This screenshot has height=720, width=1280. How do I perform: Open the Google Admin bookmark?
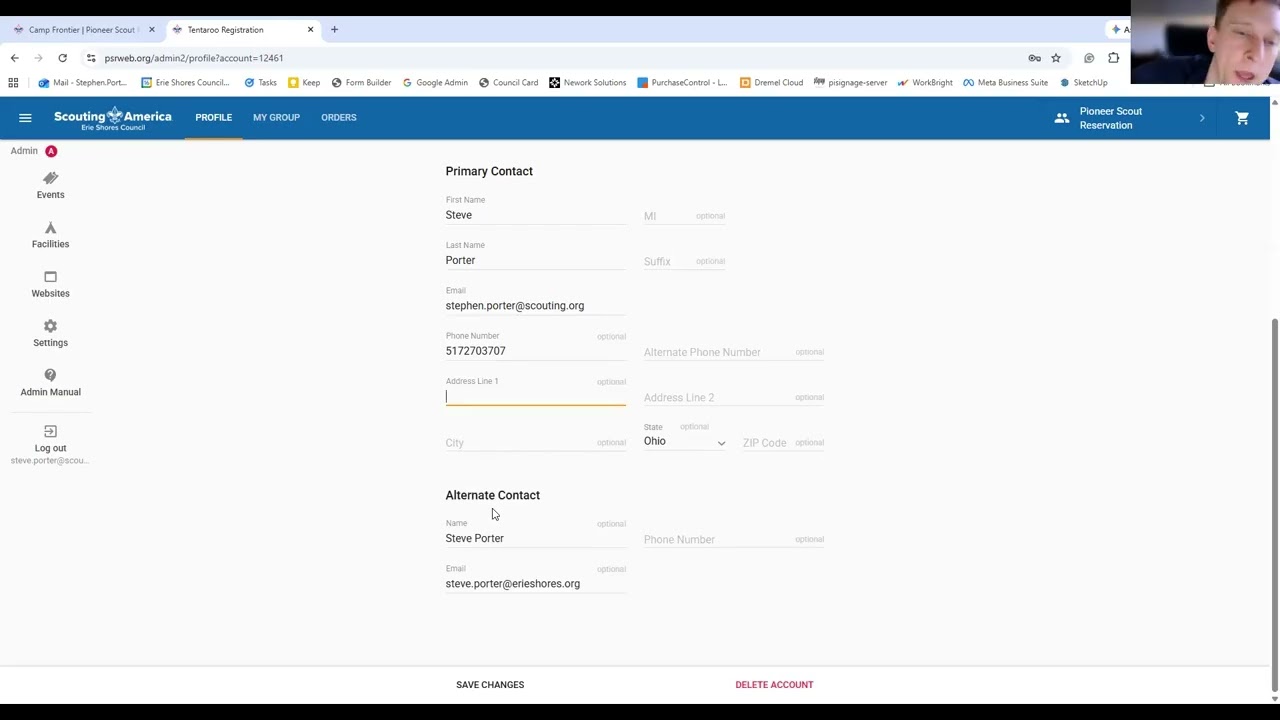435,82
